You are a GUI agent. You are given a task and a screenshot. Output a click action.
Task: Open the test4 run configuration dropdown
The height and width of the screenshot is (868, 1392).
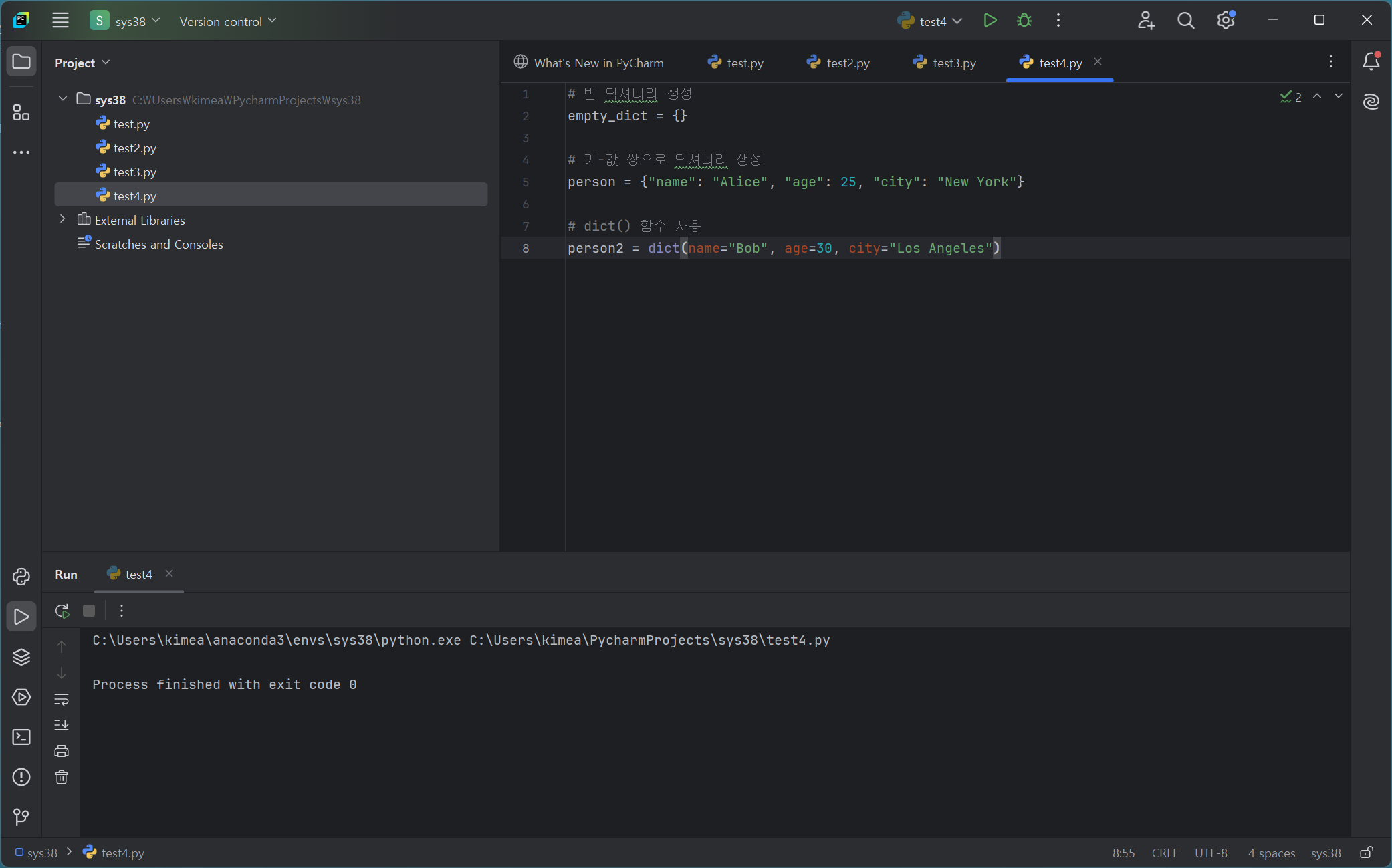931,21
